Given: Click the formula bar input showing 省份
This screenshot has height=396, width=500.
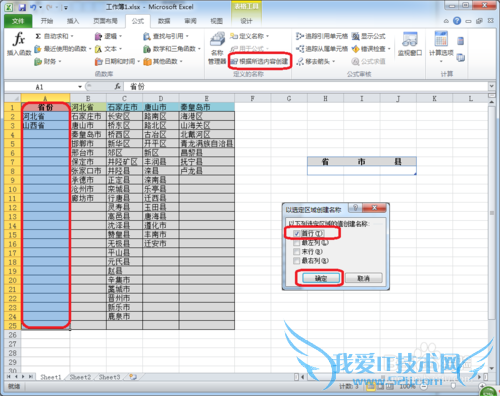Looking at the screenshot, I should [x=306, y=87].
